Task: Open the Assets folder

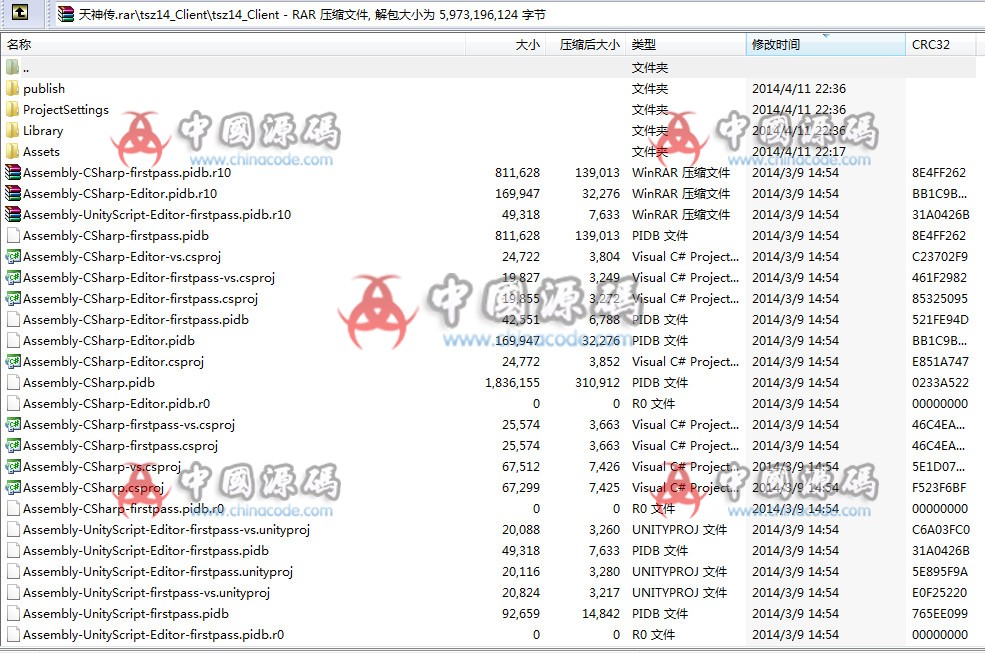Action: [40, 151]
